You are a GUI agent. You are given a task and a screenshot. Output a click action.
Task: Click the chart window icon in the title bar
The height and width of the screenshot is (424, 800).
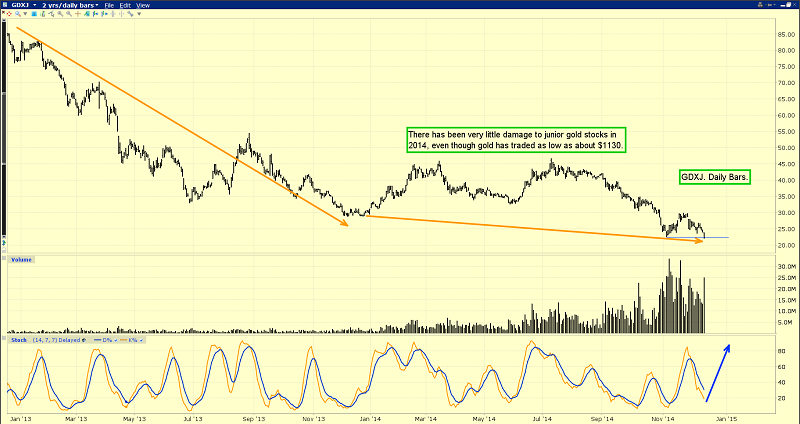(x=5, y=5)
